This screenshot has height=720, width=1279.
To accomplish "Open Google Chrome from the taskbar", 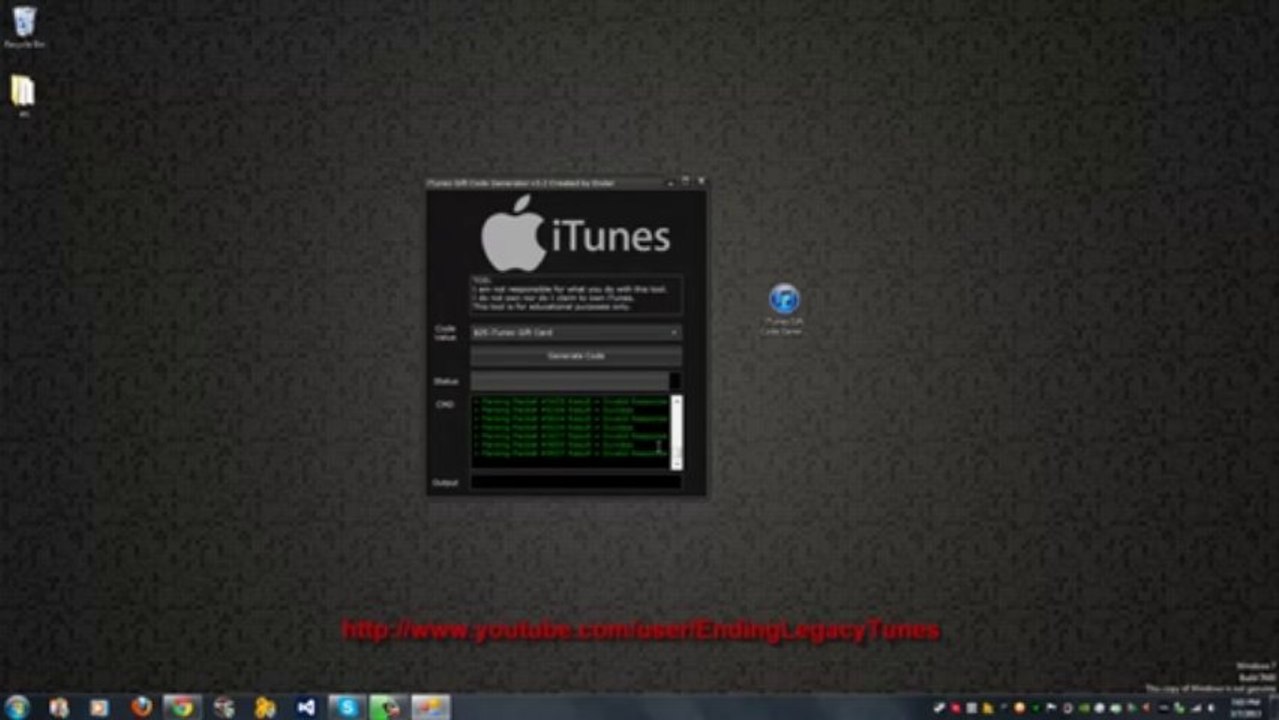I will tap(181, 707).
